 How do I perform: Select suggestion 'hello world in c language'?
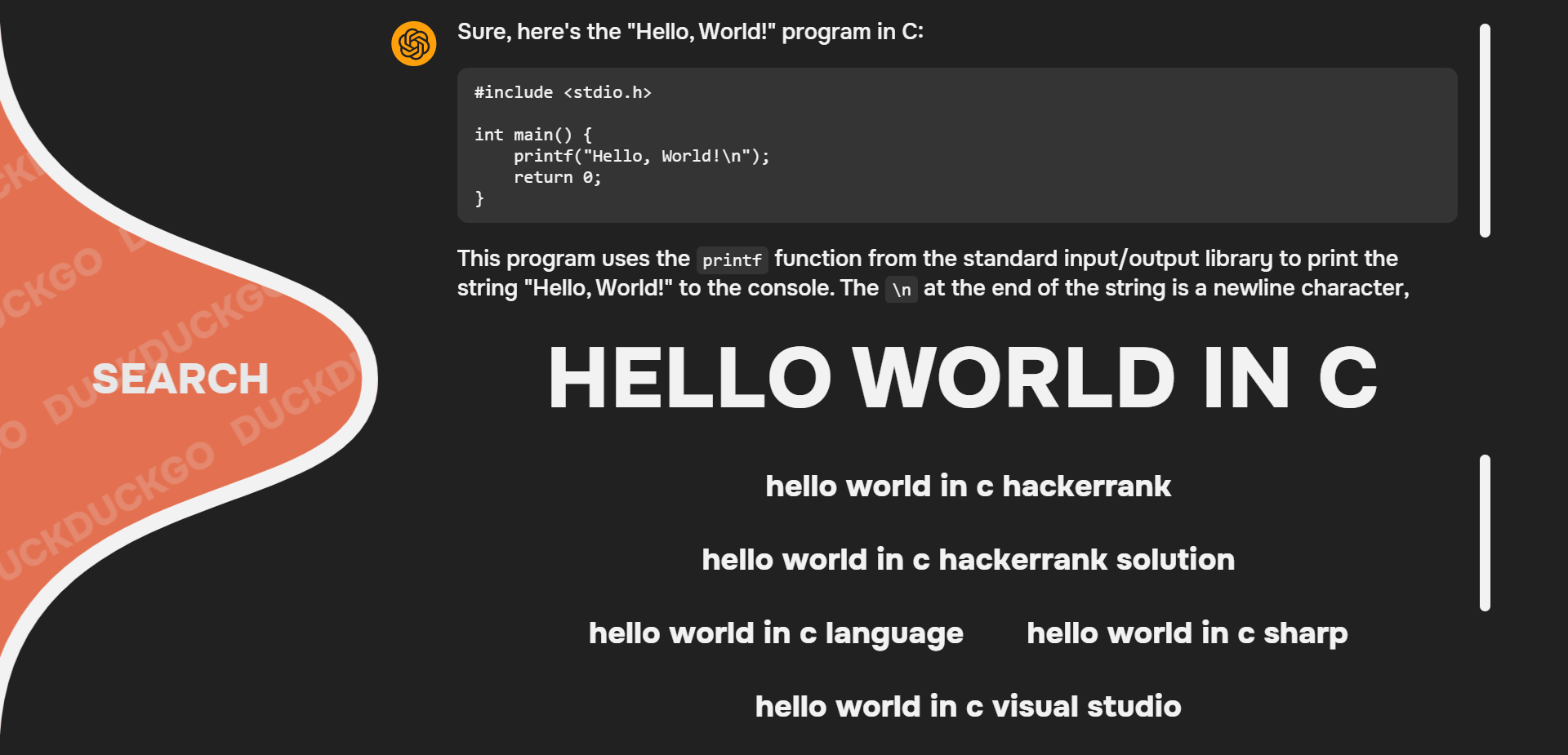point(777,634)
